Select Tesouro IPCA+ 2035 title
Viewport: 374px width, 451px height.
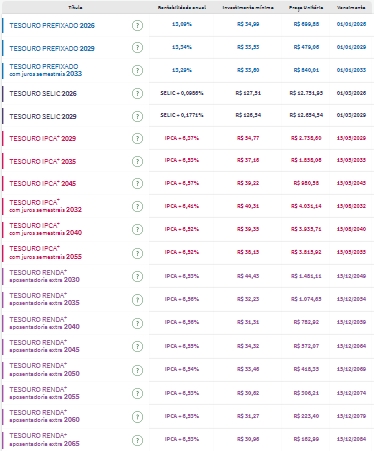point(43,161)
